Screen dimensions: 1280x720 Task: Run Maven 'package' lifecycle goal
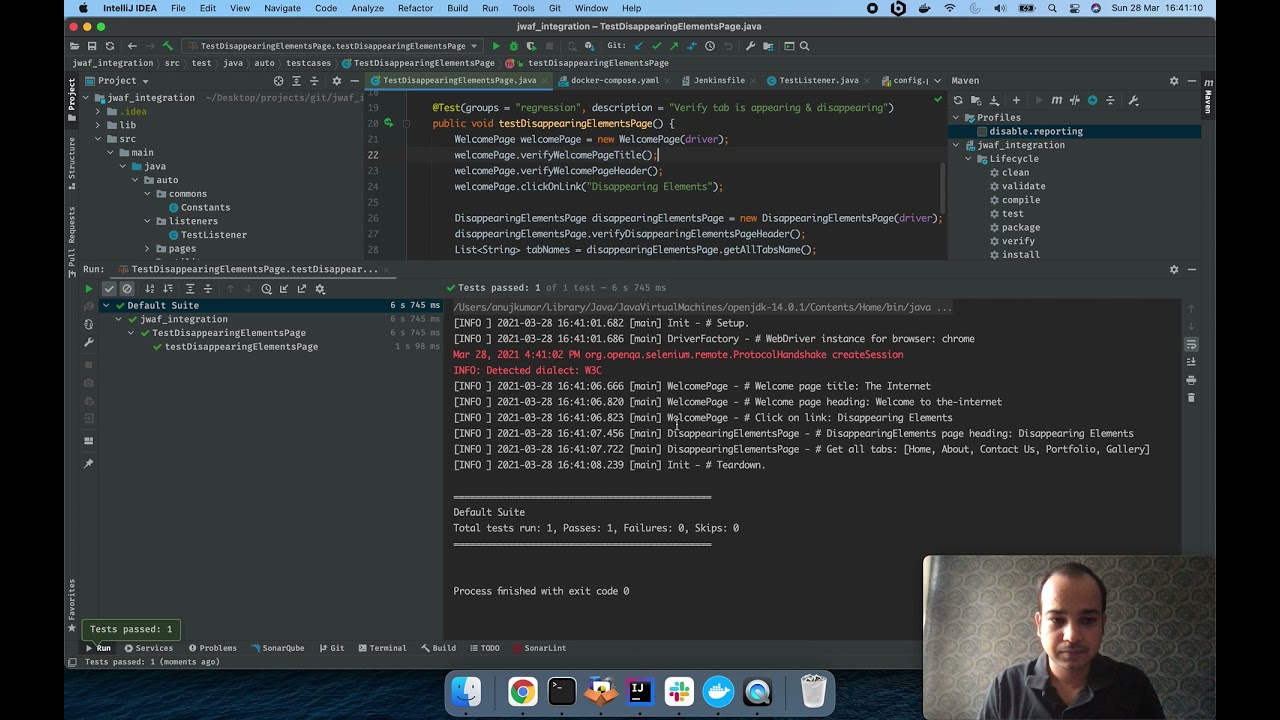tap(1021, 228)
